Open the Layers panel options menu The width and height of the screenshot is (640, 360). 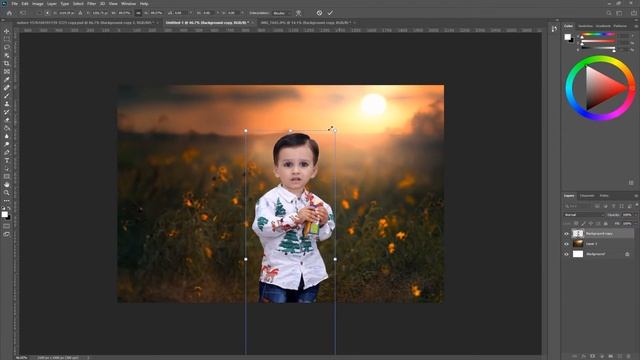tap(636, 196)
